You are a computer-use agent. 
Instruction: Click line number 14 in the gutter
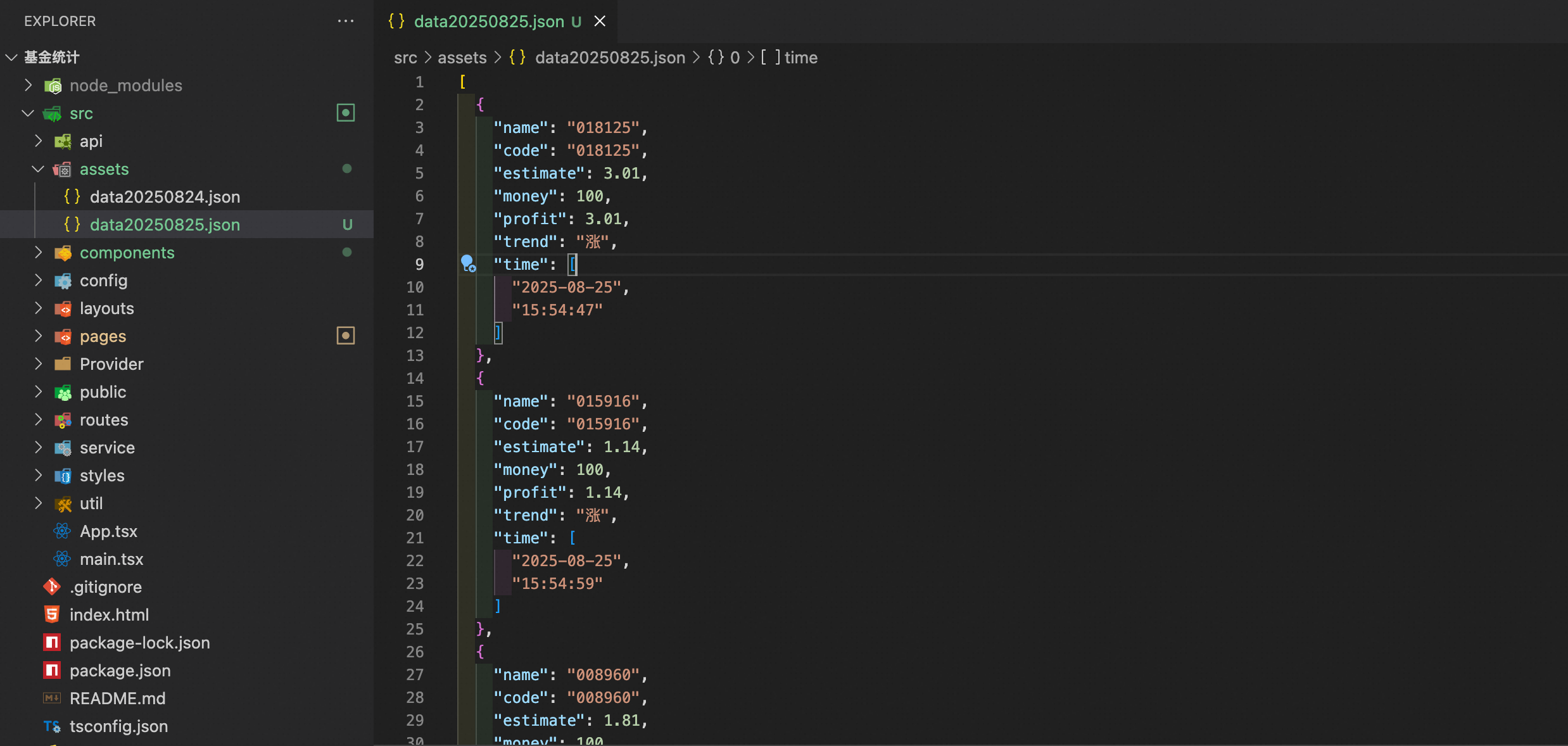[x=415, y=379]
